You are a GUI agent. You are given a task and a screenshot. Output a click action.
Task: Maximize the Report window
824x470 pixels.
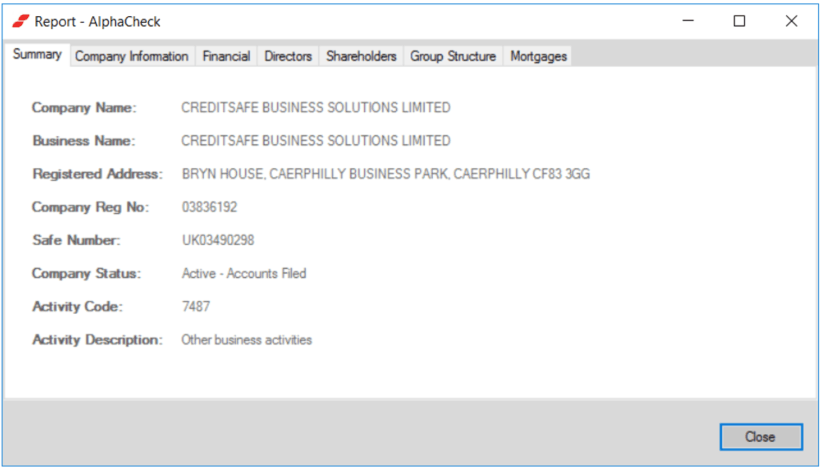point(739,21)
